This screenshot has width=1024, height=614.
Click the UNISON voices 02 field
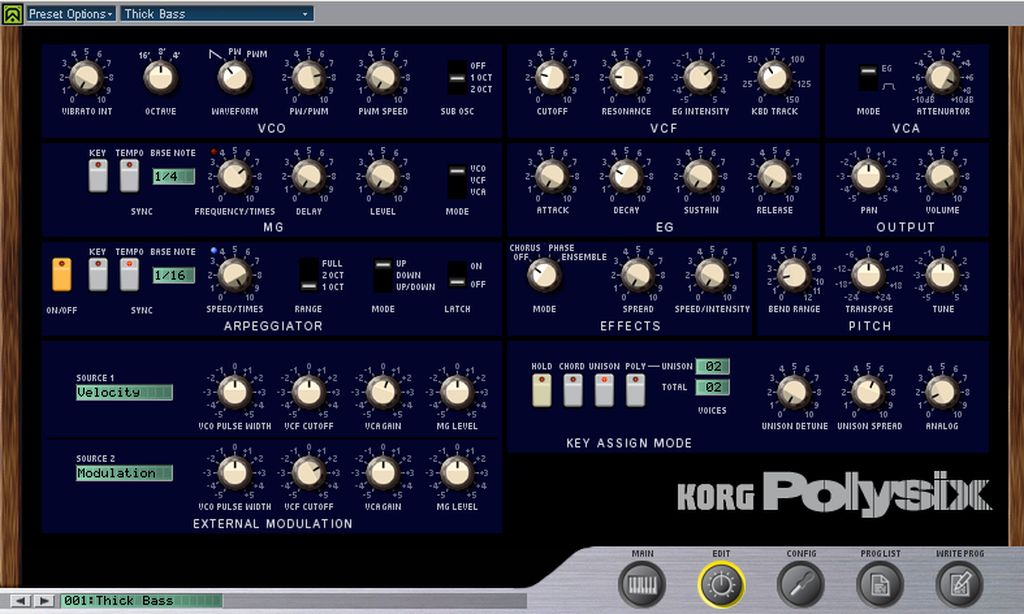point(712,366)
